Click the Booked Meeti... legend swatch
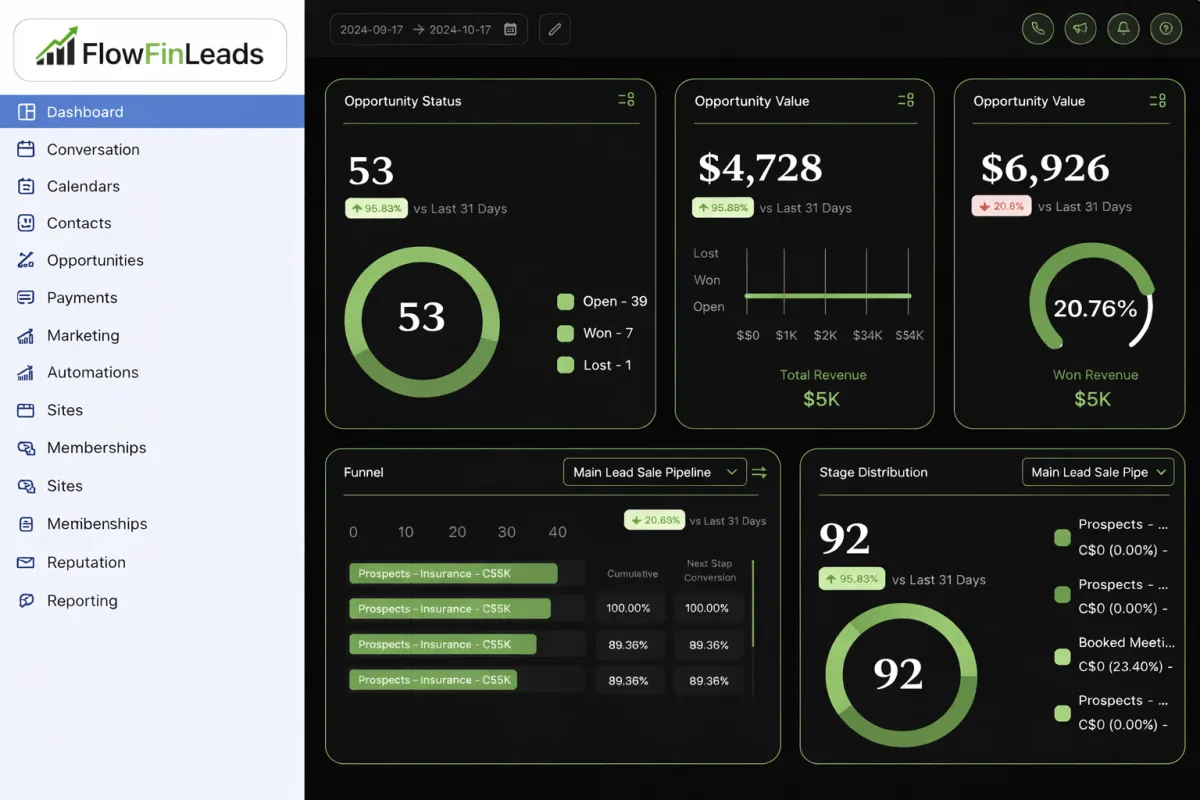Image resolution: width=1200 pixels, height=800 pixels. [x=1062, y=656]
